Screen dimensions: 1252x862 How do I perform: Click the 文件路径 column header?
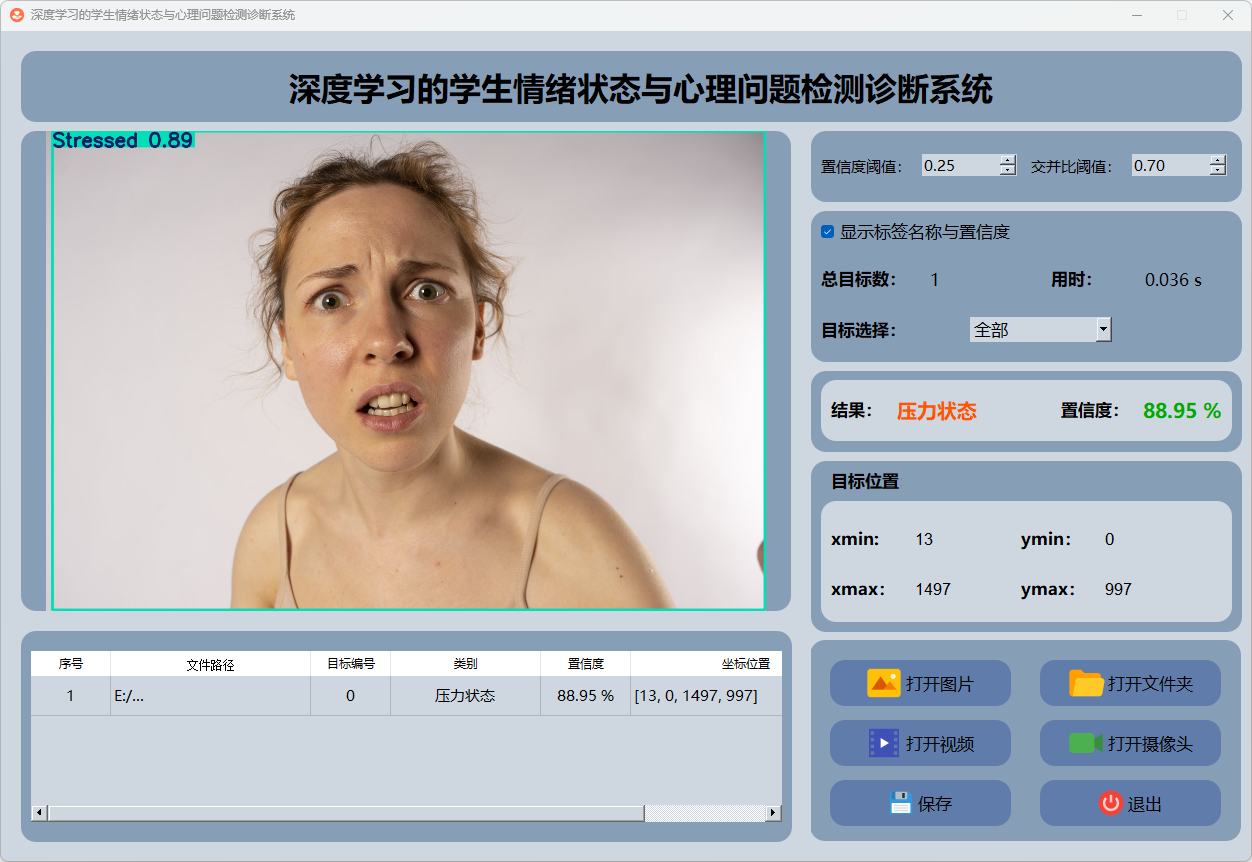(211, 664)
